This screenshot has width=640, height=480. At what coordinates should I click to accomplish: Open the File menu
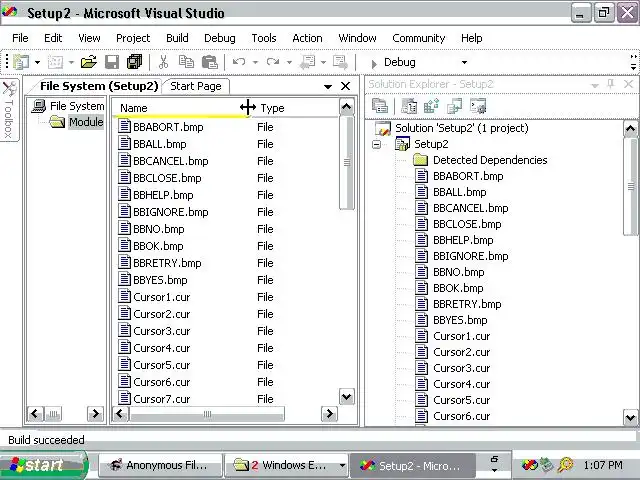click(x=20, y=38)
